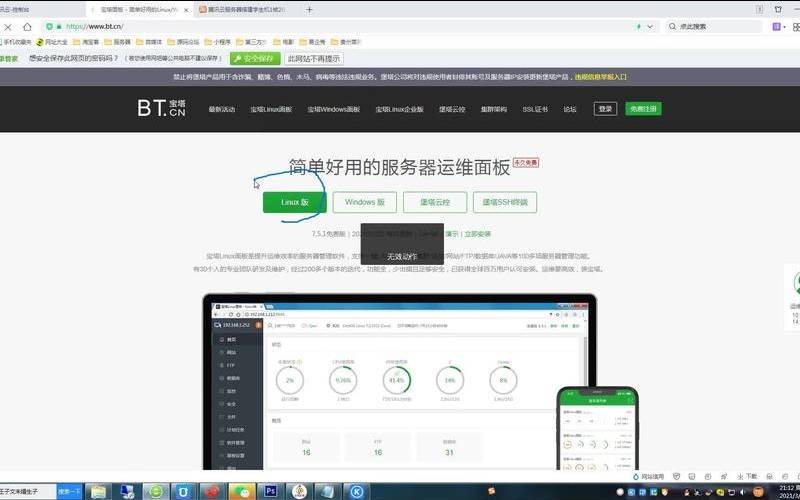Click the mobile phone app preview image
This screenshot has height=500, width=800.
click(x=597, y=429)
